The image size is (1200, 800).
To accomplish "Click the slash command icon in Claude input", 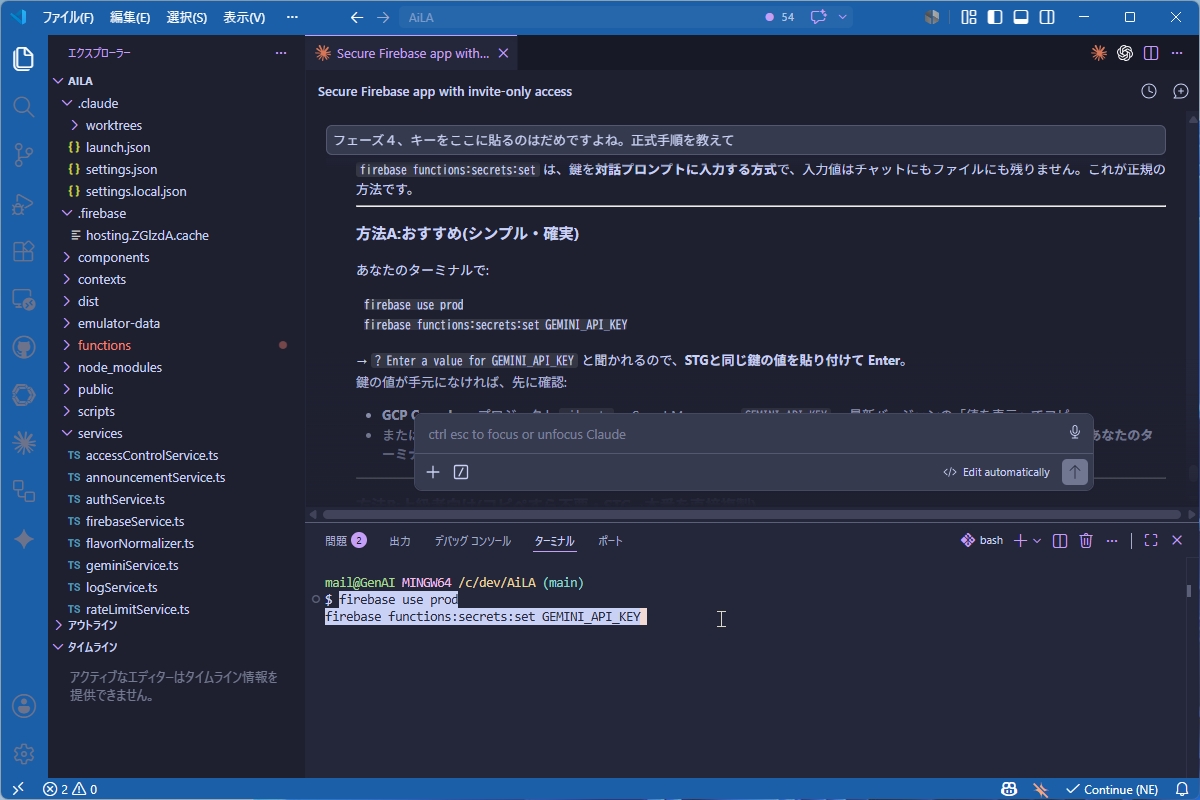I will point(461,472).
